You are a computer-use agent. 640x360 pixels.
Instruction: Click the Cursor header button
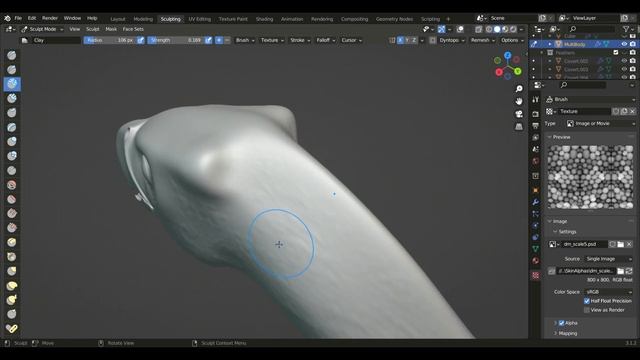click(x=351, y=40)
